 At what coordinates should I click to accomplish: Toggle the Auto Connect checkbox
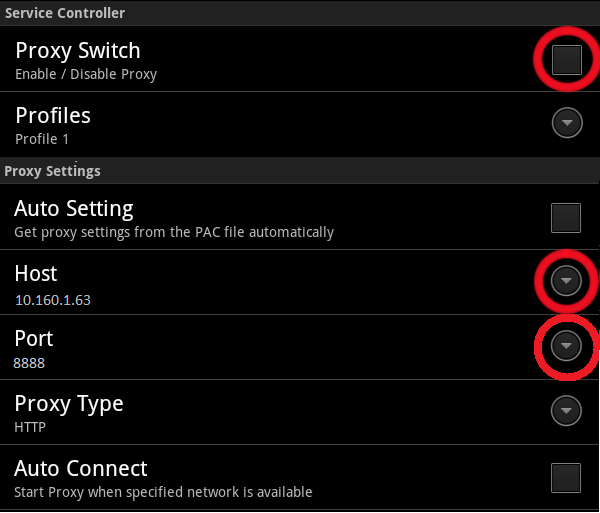point(566,478)
